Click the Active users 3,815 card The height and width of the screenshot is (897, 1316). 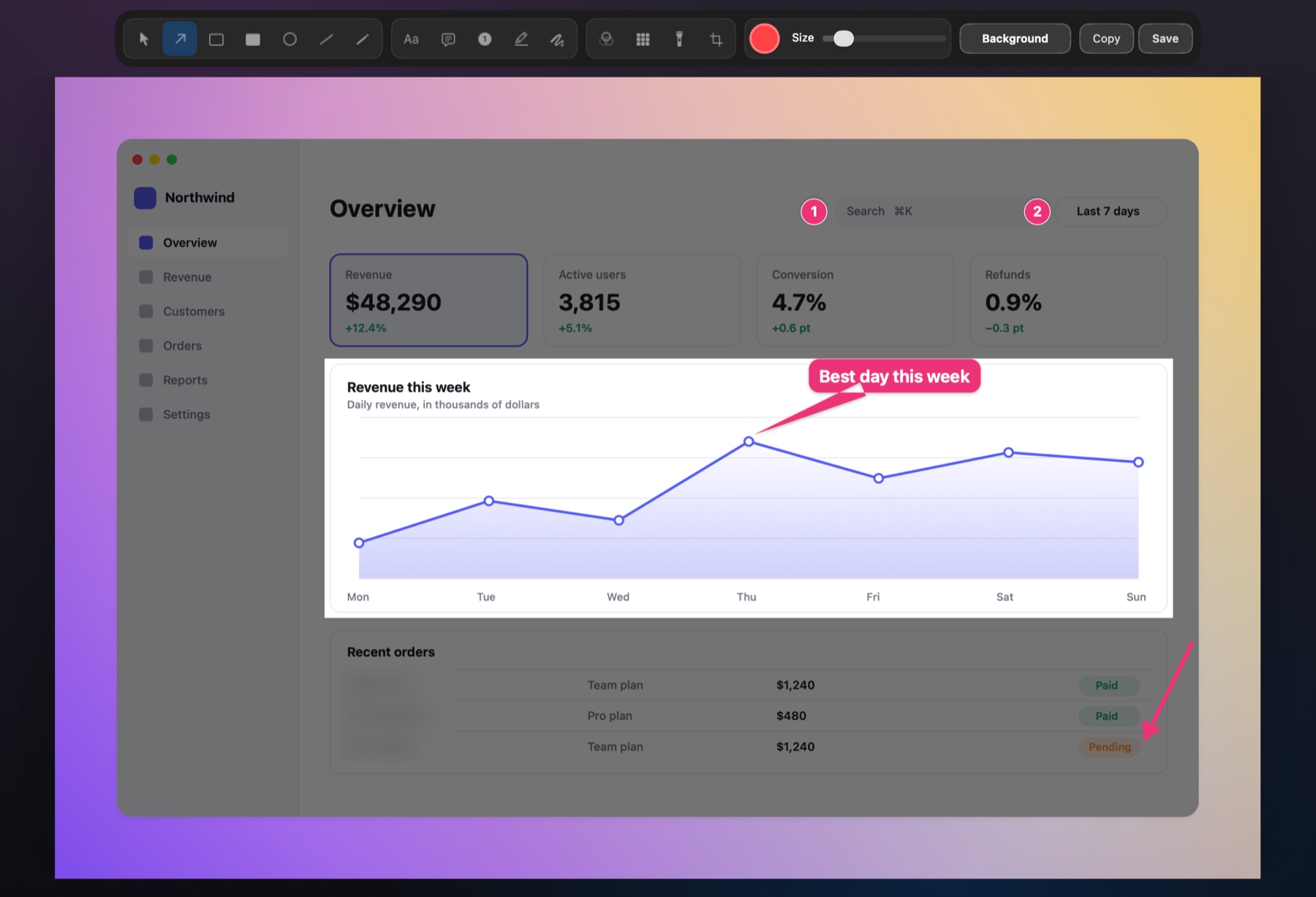642,300
